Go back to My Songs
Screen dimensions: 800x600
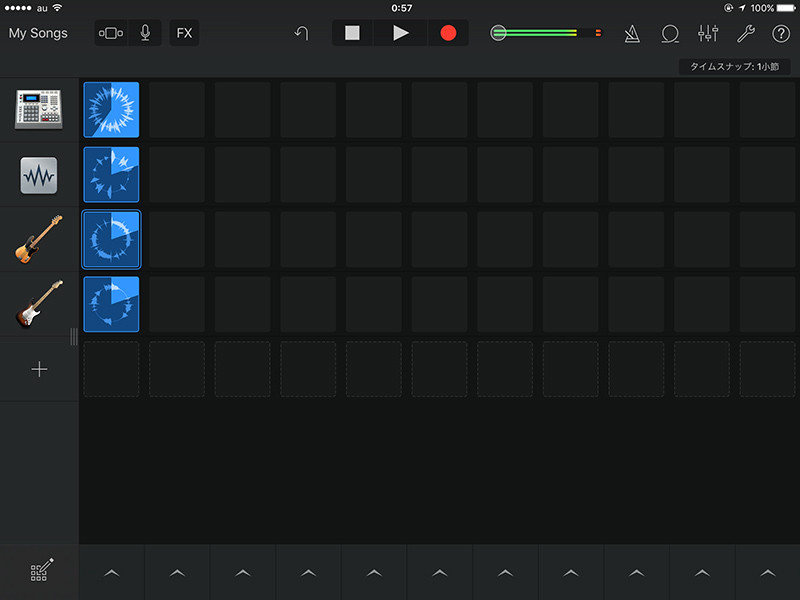click(38, 33)
